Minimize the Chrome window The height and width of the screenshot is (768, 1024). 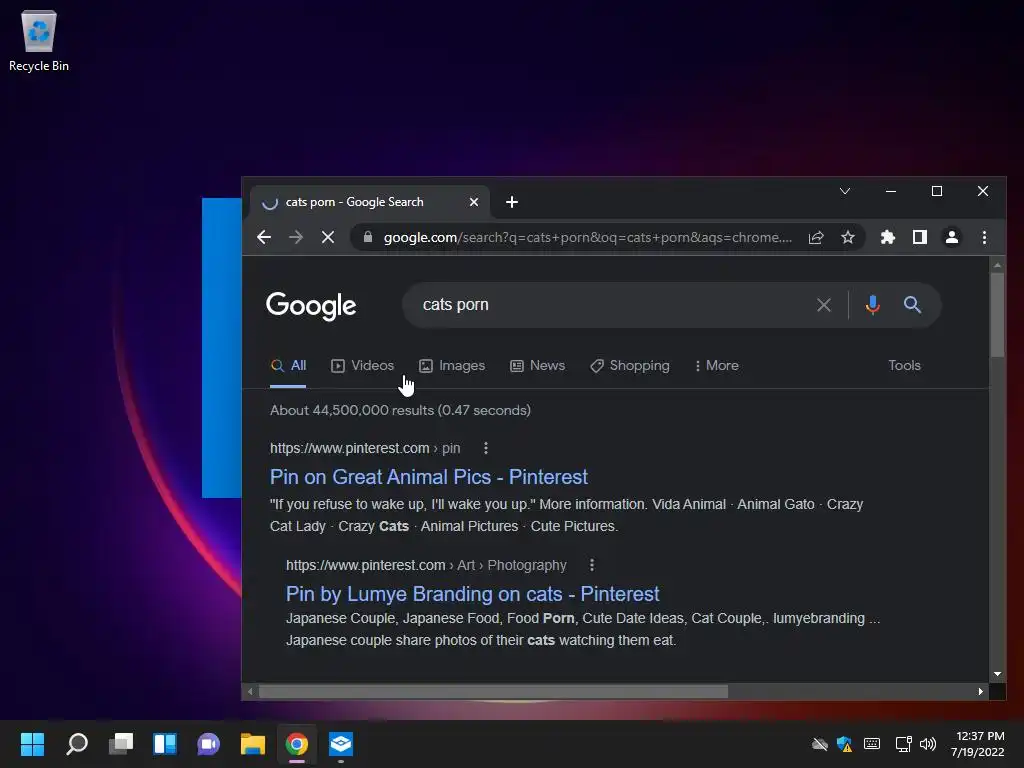tap(891, 191)
